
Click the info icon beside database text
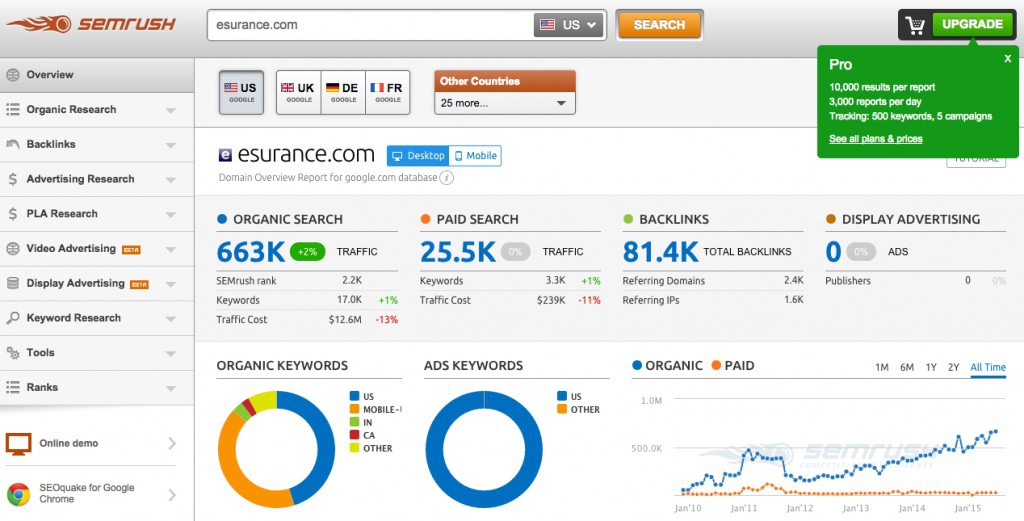pyautogui.click(x=447, y=178)
